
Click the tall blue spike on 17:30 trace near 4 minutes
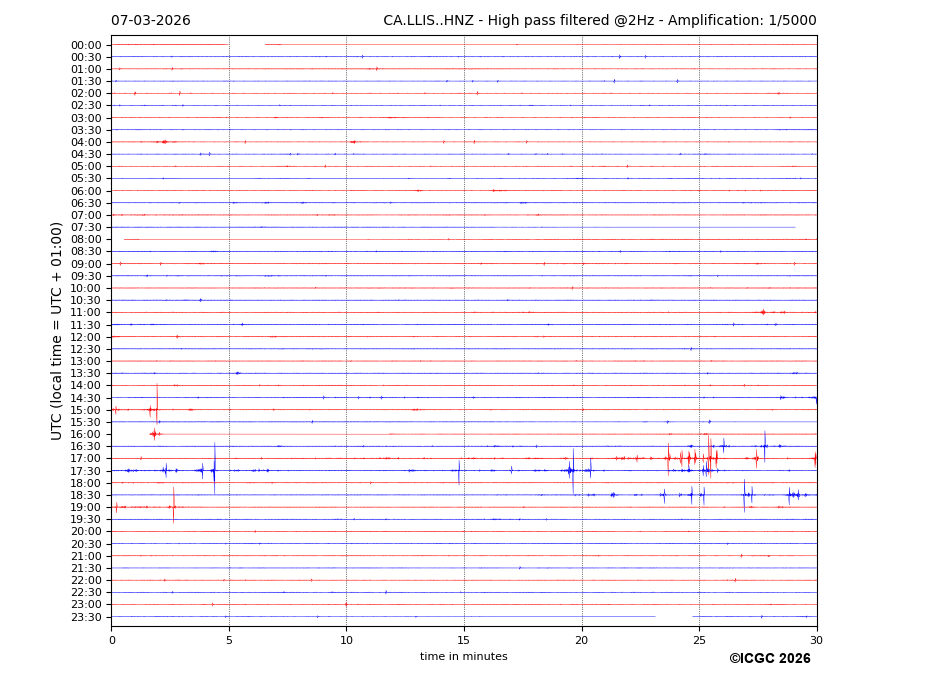tap(214, 466)
